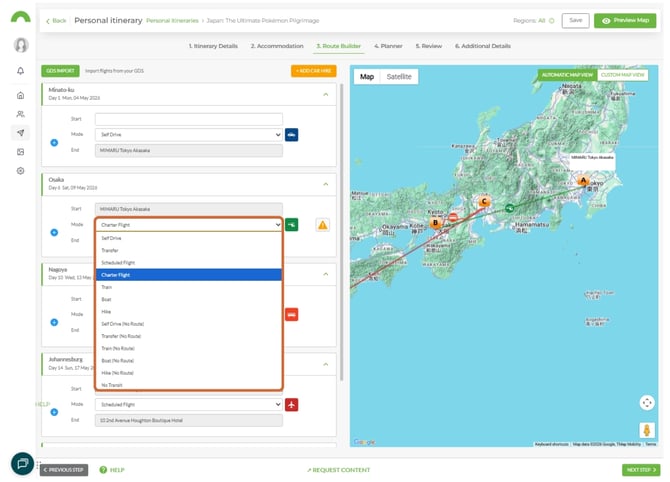The image size is (670, 482).
Task: Go to 4. Planner tab
Action: (x=388, y=46)
